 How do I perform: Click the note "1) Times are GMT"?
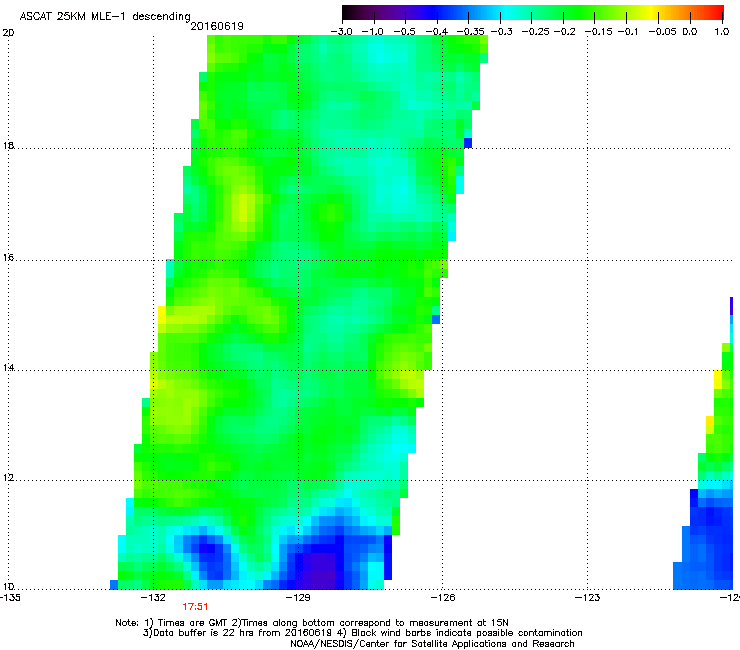pyautogui.click(x=186, y=623)
